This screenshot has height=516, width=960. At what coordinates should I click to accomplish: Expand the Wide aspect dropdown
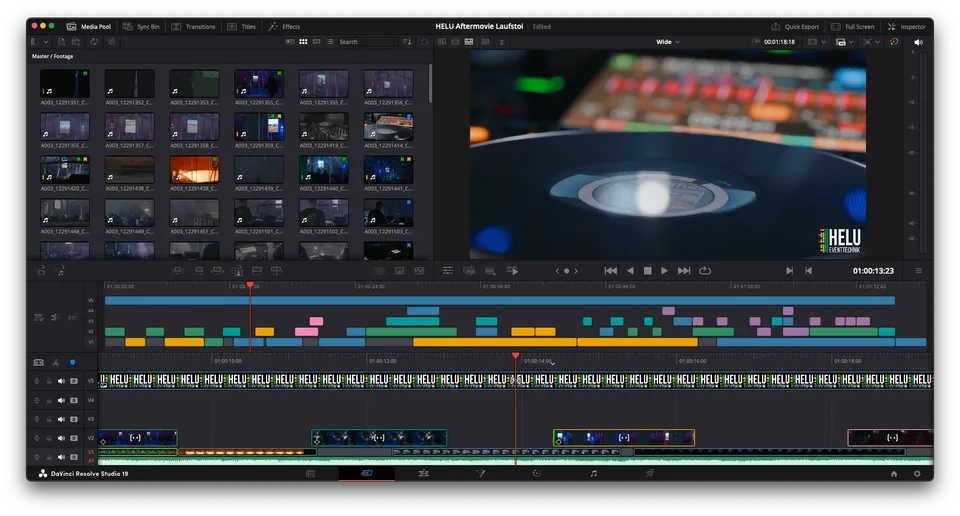click(668, 42)
